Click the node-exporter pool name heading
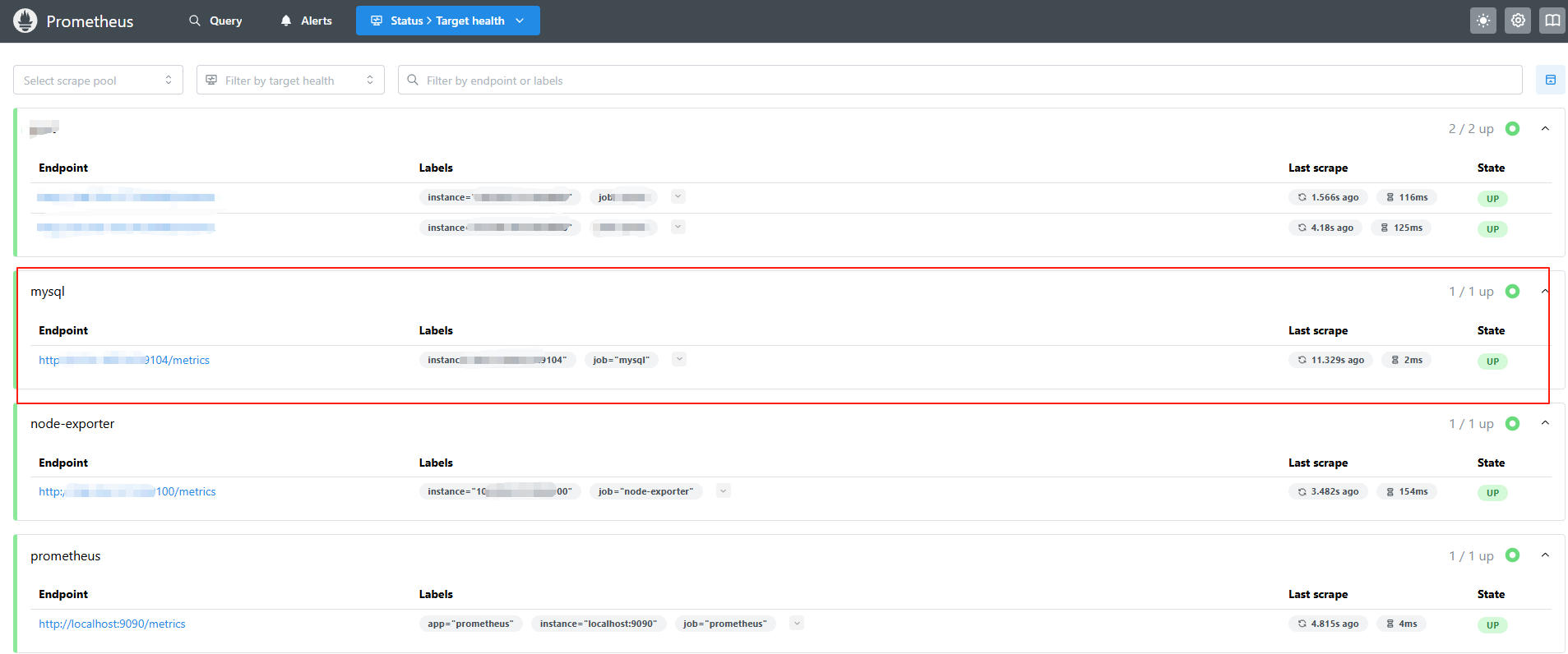Viewport: 1568px width, 654px height. point(72,424)
